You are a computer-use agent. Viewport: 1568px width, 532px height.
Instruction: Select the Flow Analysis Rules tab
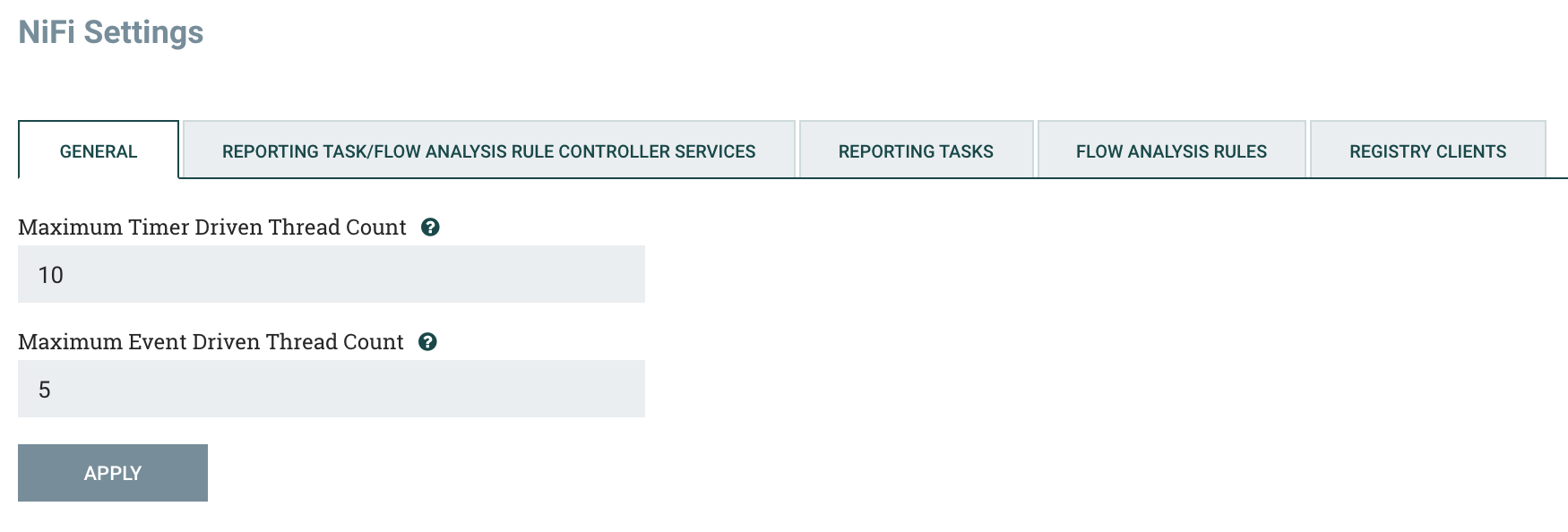(x=1171, y=150)
